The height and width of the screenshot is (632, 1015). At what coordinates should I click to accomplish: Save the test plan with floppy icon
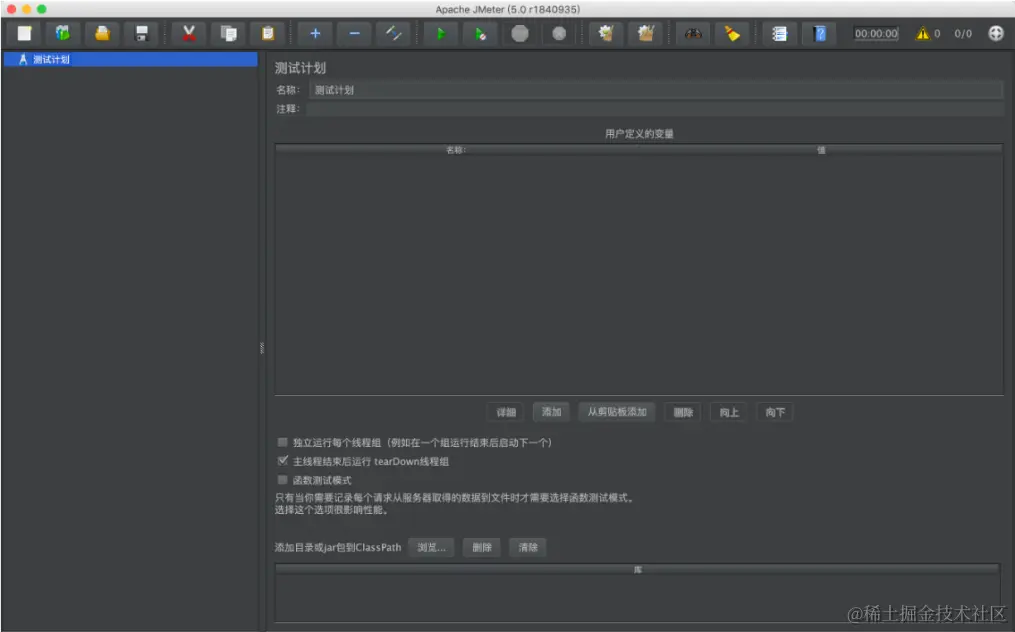(x=142, y=33)
